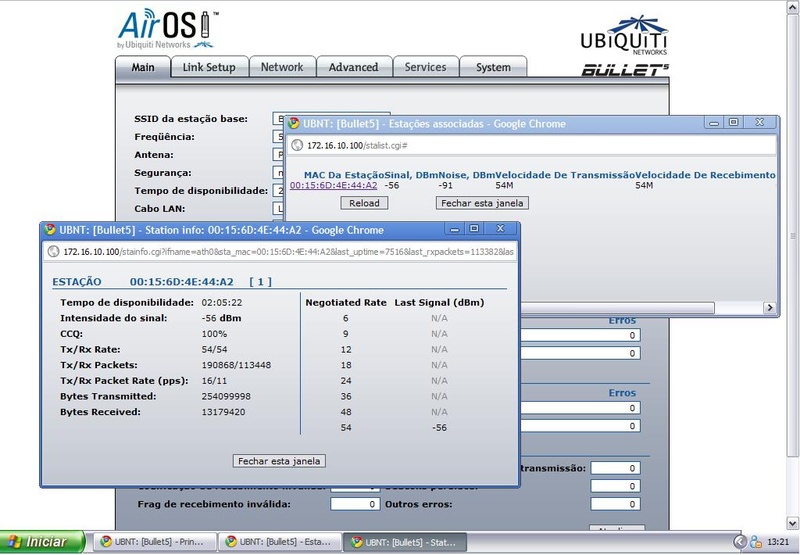Open the Network tab
This screenshot has height=555, width=800.
(281, 67)
